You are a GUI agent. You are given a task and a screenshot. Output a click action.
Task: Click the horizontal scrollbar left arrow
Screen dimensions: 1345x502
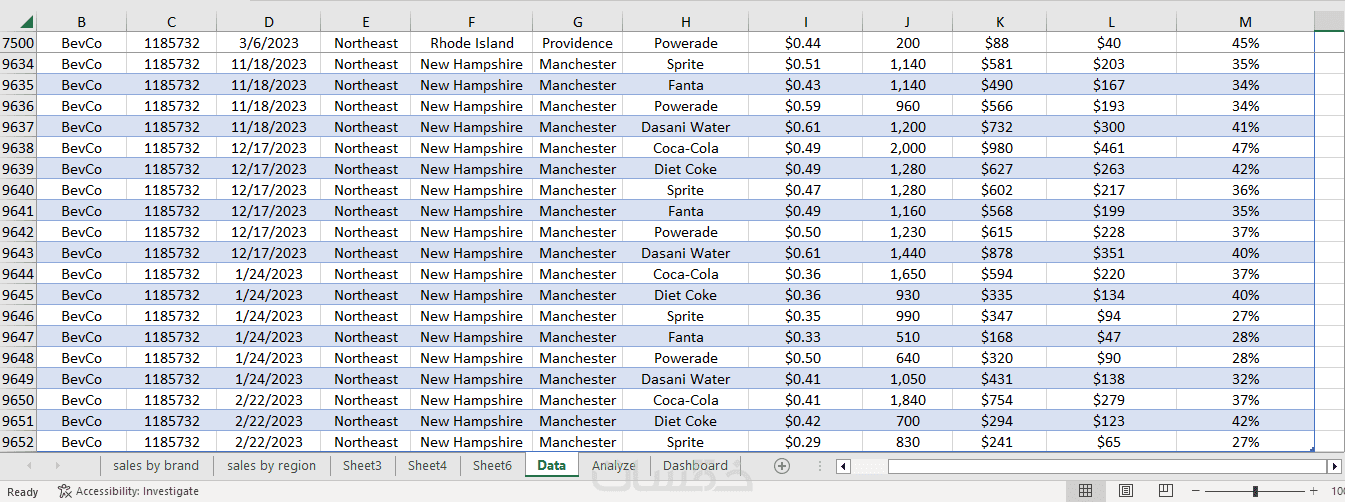coord(843,466)
